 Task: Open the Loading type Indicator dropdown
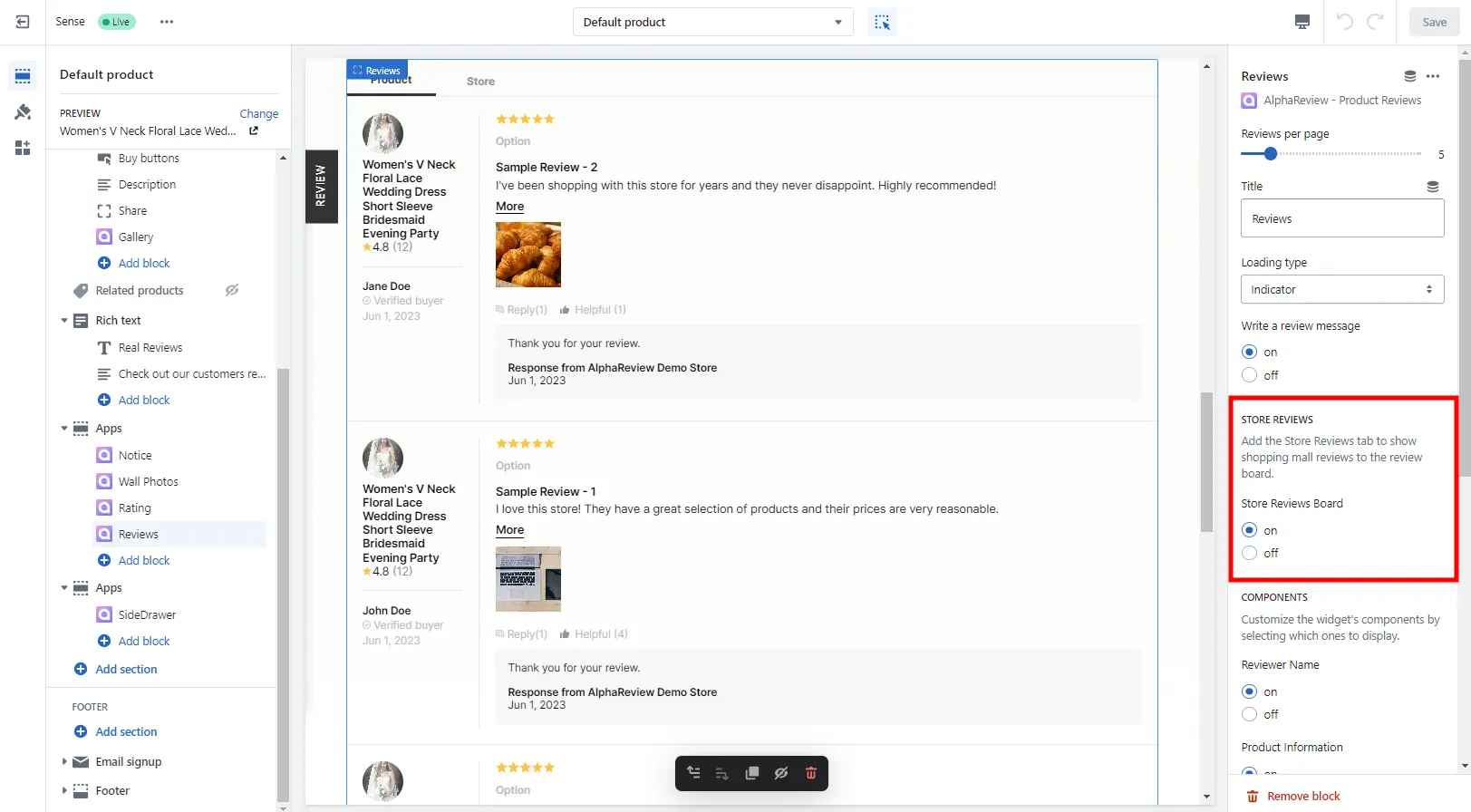click(x=1342, y=290)
